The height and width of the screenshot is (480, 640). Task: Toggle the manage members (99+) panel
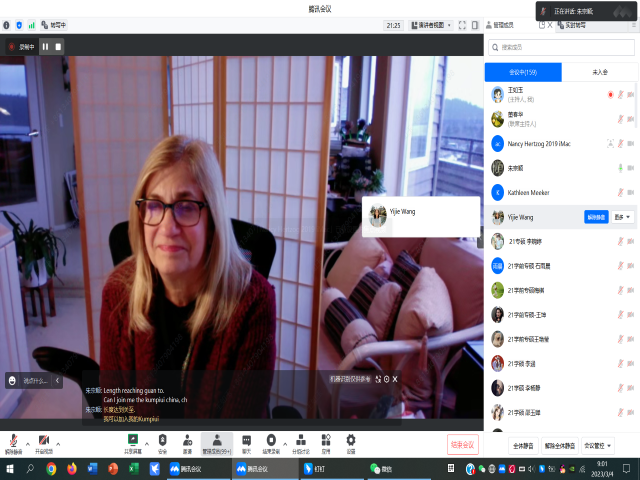(x=217, y=444)
